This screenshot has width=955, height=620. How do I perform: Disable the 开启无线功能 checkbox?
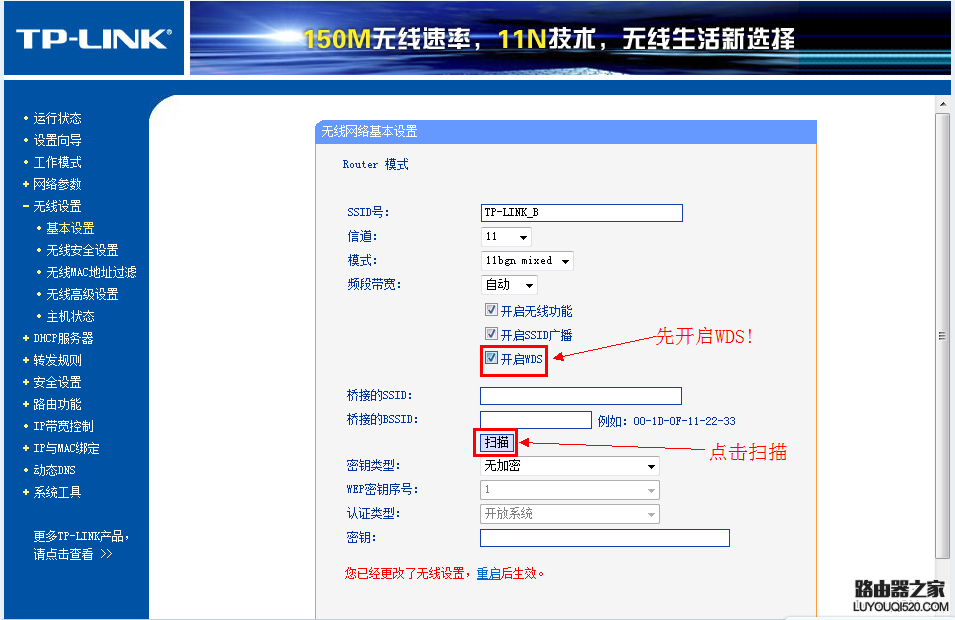(490, 310)
